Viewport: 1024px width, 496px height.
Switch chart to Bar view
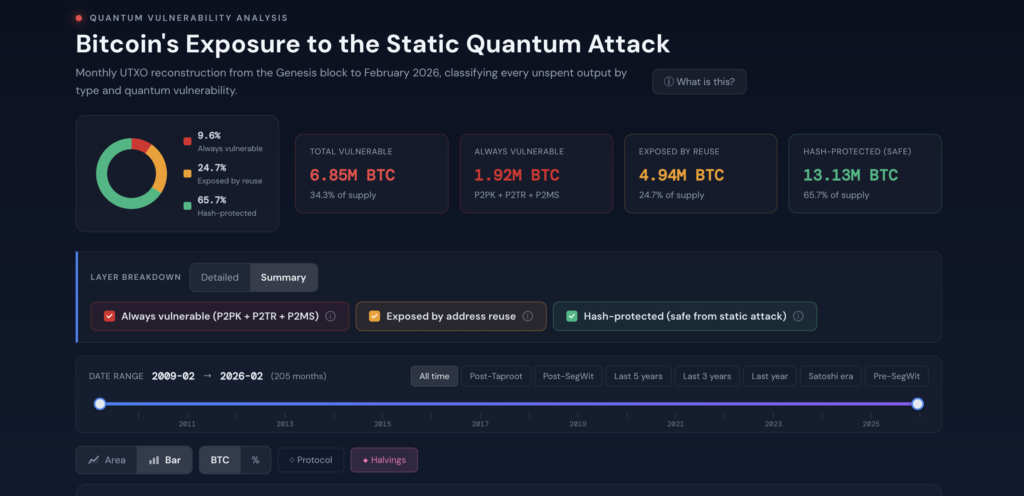tap(165, 460)
